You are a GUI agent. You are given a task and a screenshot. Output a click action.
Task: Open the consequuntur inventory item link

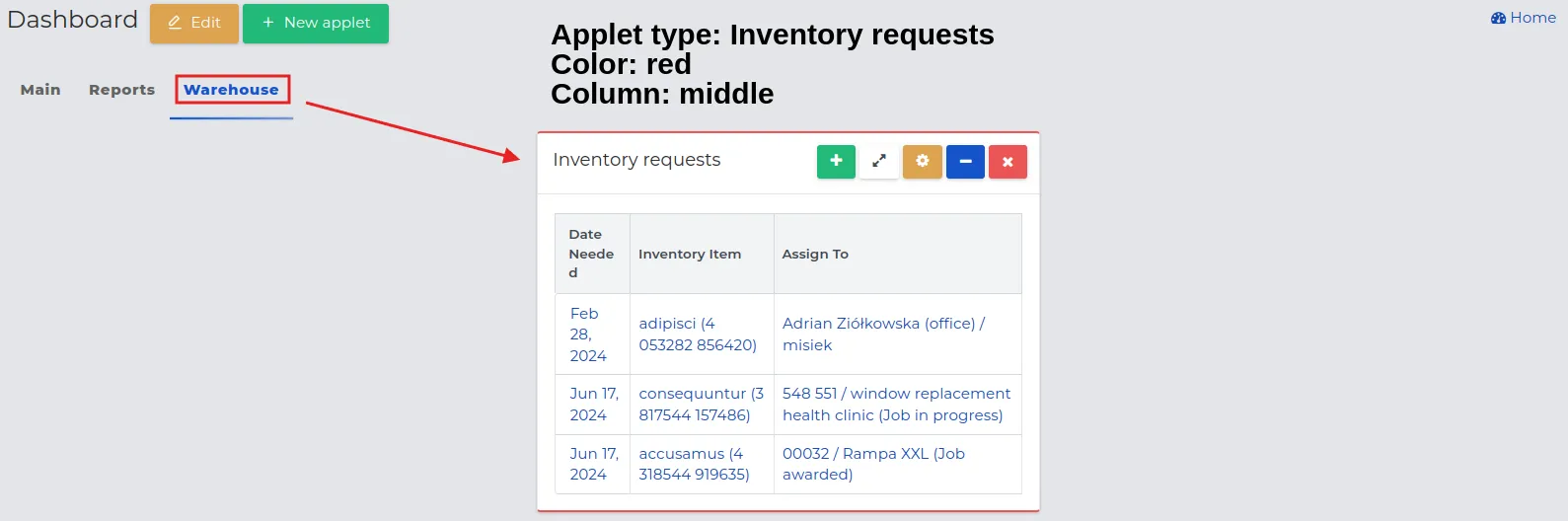(x=701, y=405)
